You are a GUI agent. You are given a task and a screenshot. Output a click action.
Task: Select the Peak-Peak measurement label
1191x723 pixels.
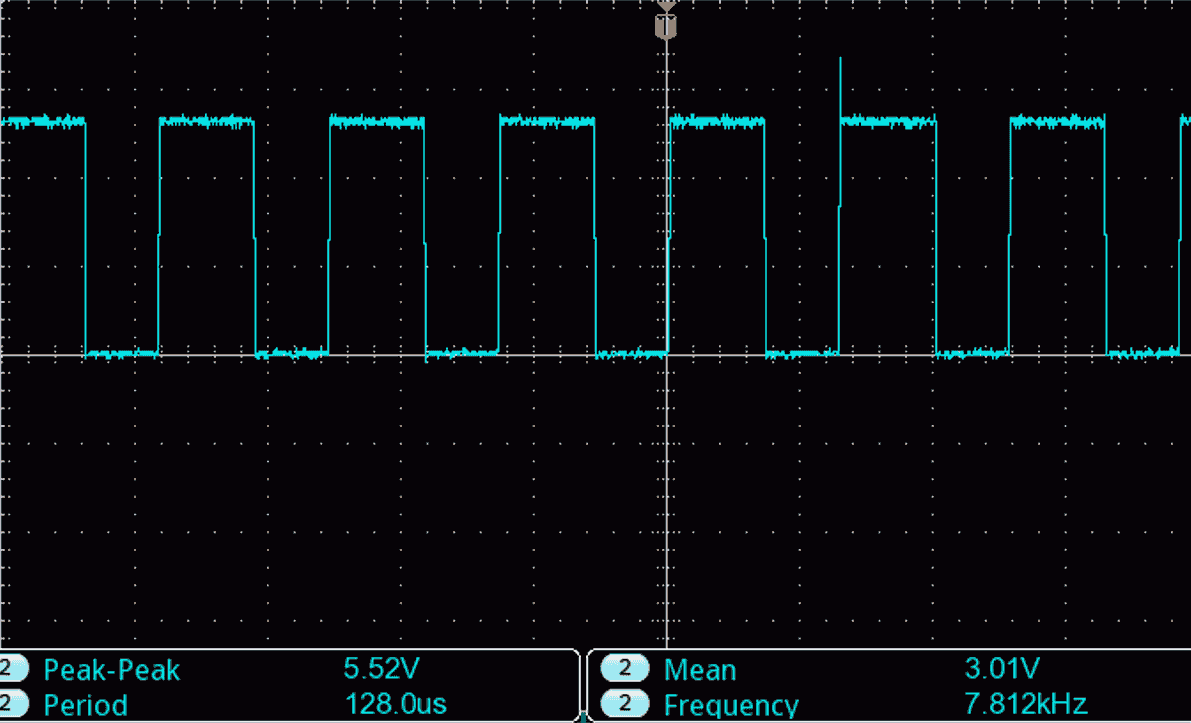112,670
